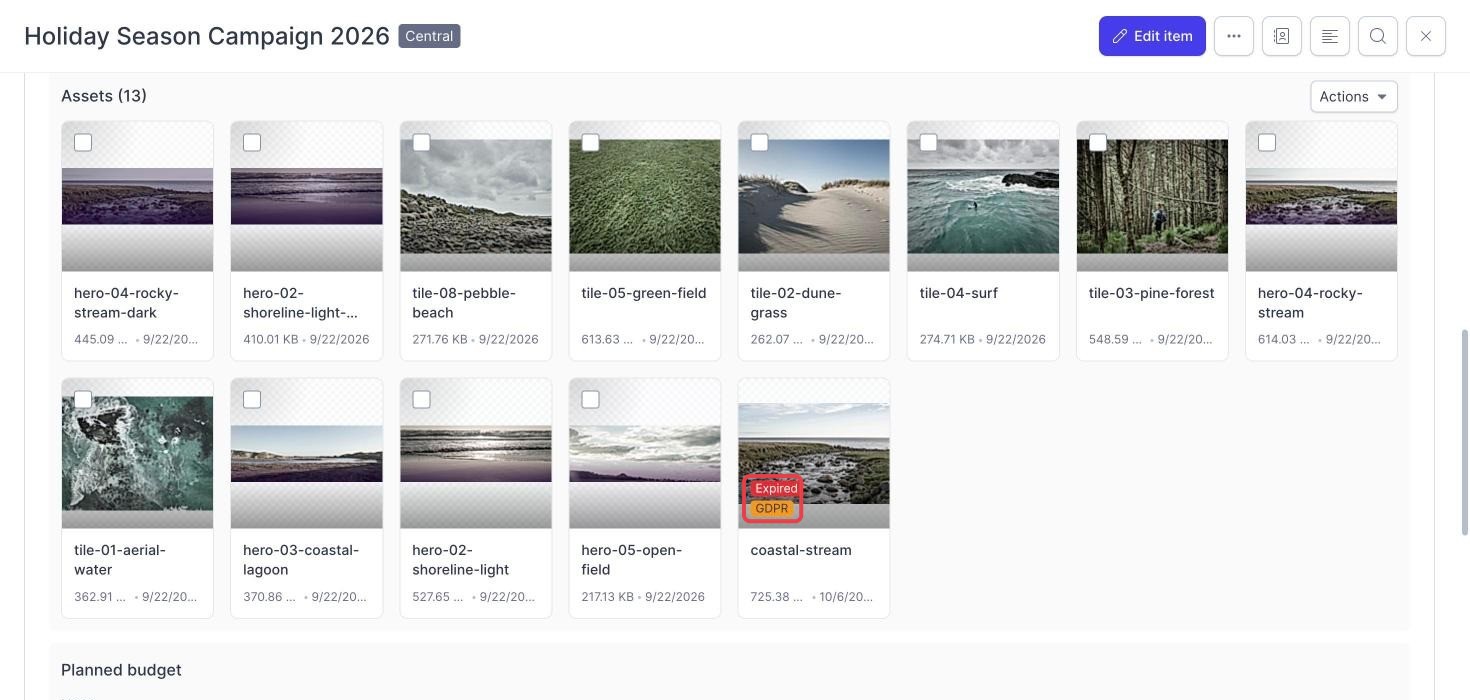Open the tile-04-surf thumbnail
This screenshot has height=700, width=1470.
983,196
